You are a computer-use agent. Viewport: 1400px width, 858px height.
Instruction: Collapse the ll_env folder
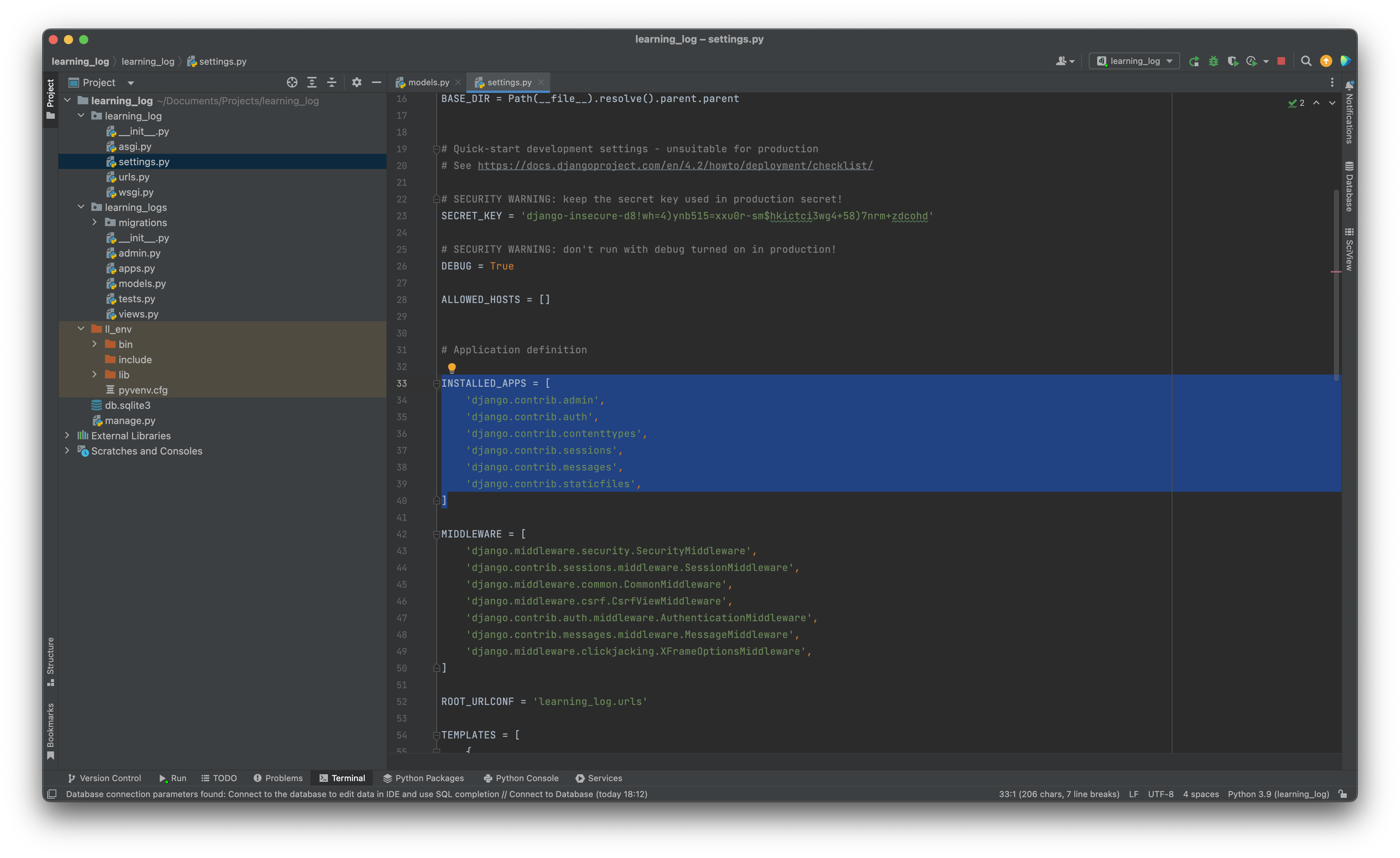81,329
